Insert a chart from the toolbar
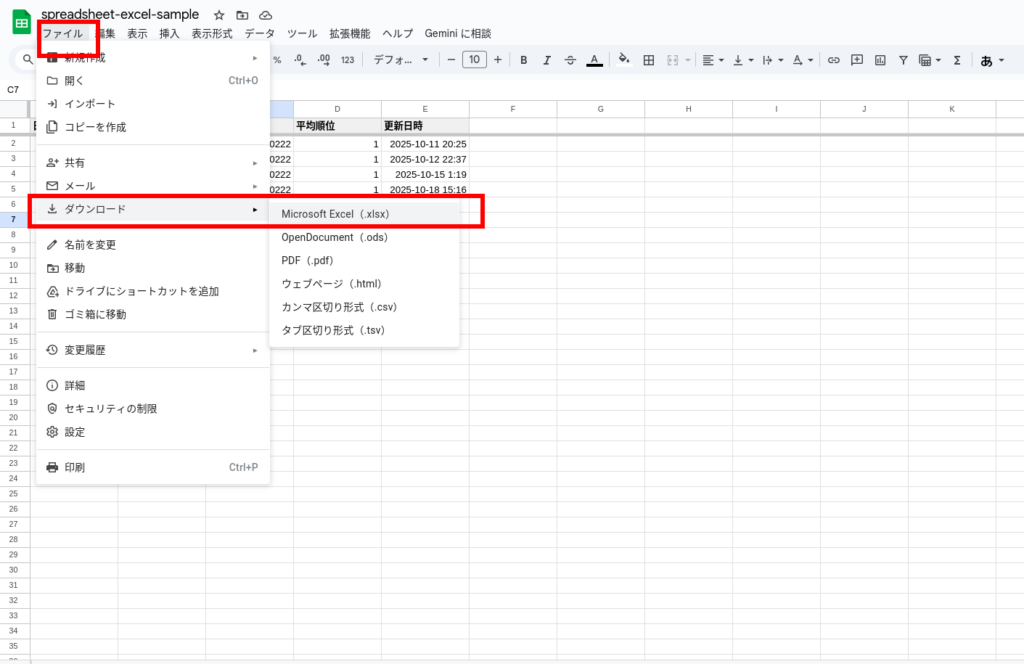Viewport: 1024px width, 664px height. click(881, 60)
